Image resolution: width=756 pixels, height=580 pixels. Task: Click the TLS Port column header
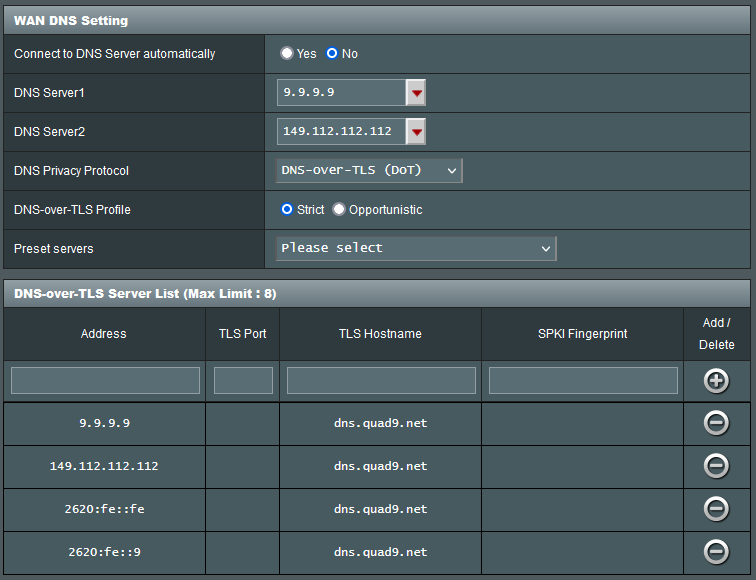click(243, 334)
